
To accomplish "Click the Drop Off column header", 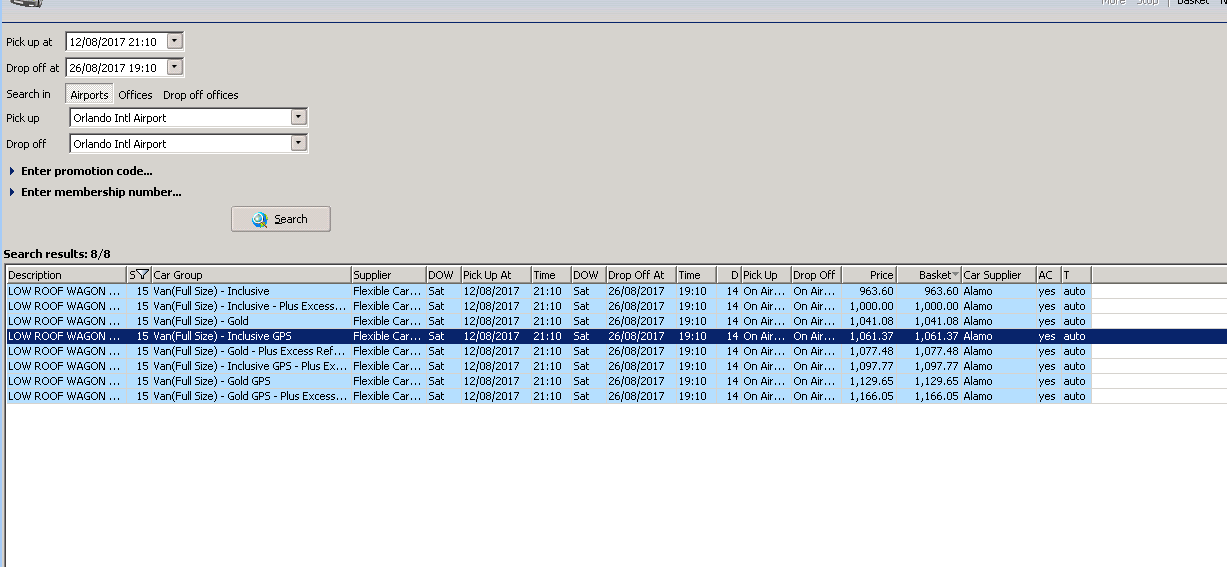I will (x=816, y=275).
